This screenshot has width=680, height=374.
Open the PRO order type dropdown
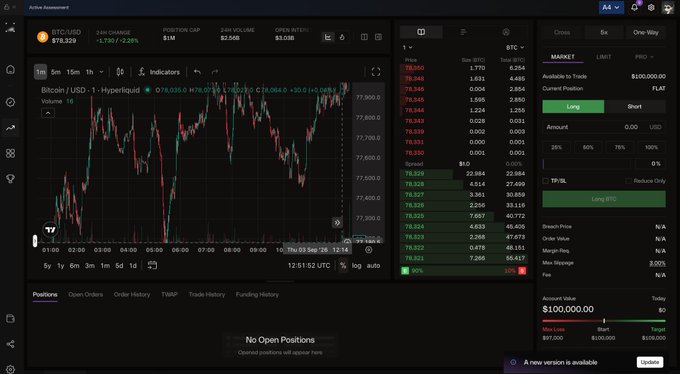click(x=644, y=57)
